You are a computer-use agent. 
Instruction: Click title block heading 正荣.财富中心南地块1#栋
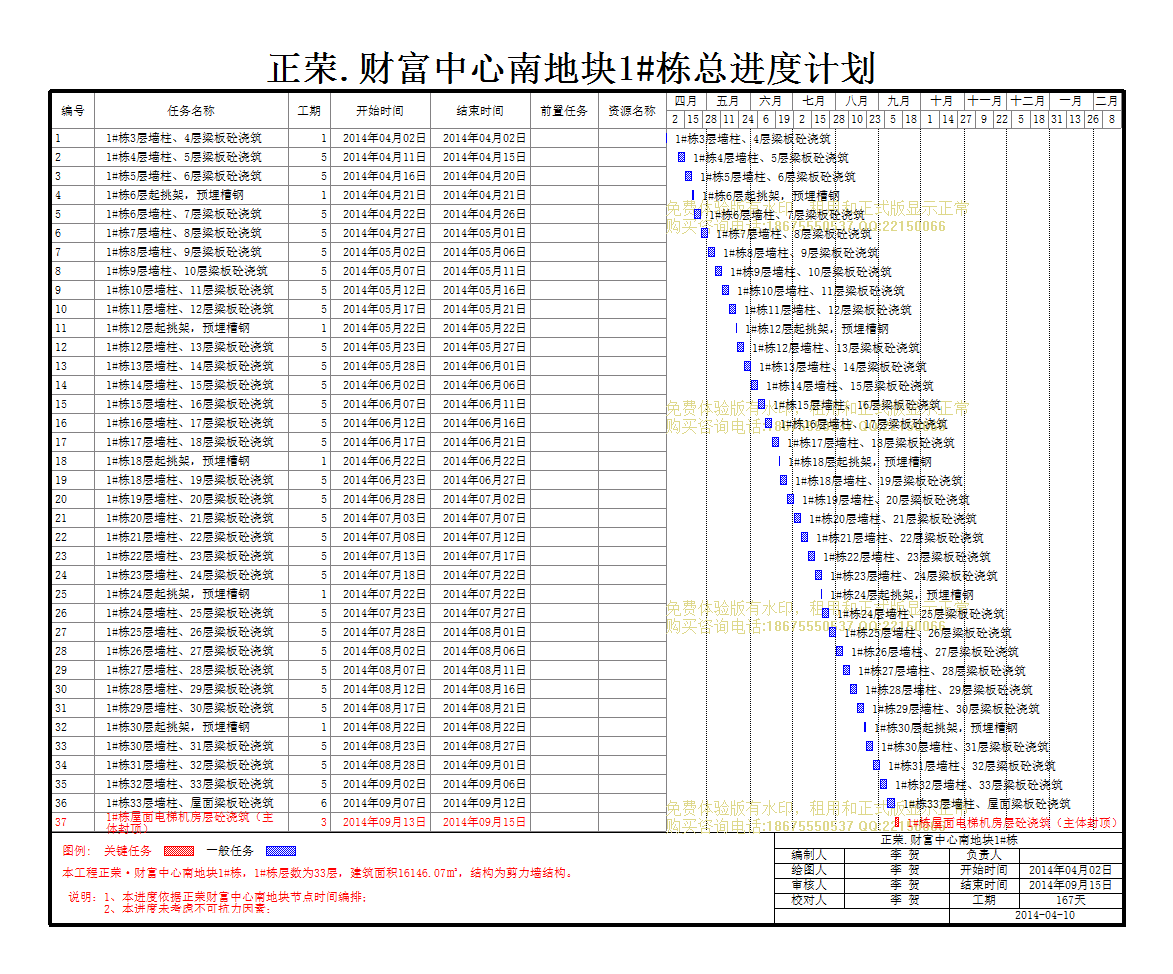(949, 839)
